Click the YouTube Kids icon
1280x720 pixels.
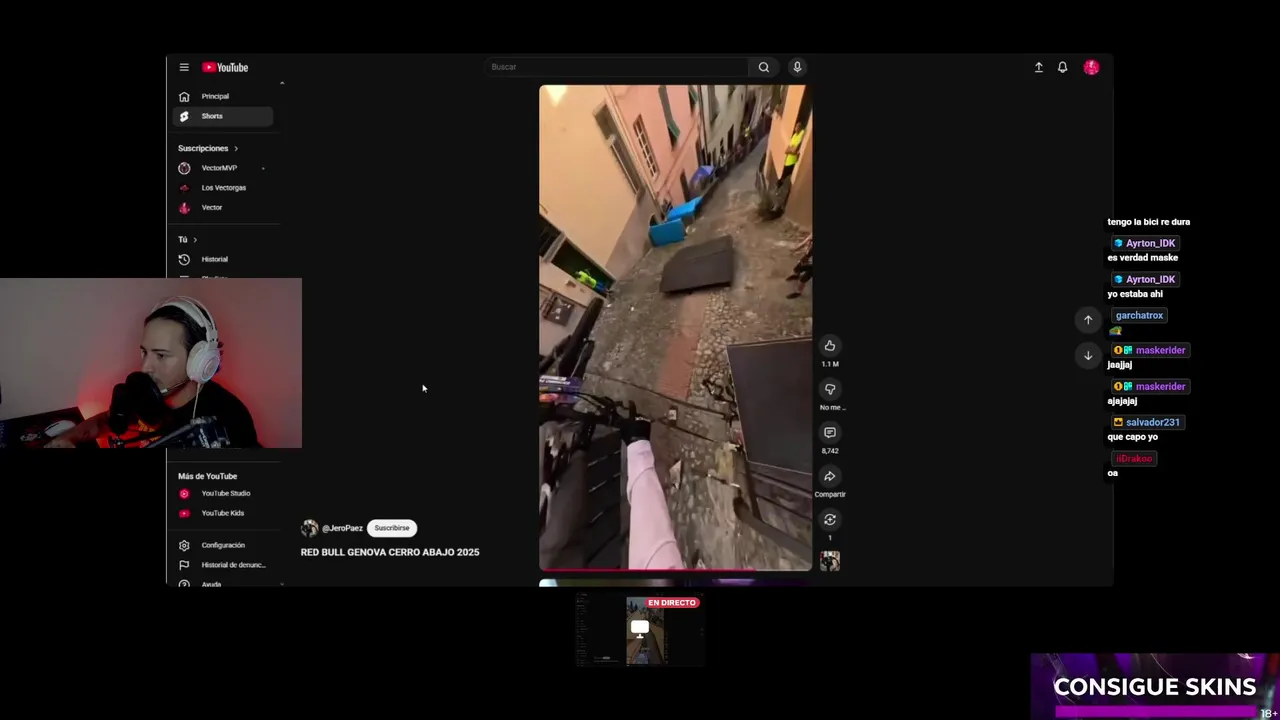click(x=184, y=513)
